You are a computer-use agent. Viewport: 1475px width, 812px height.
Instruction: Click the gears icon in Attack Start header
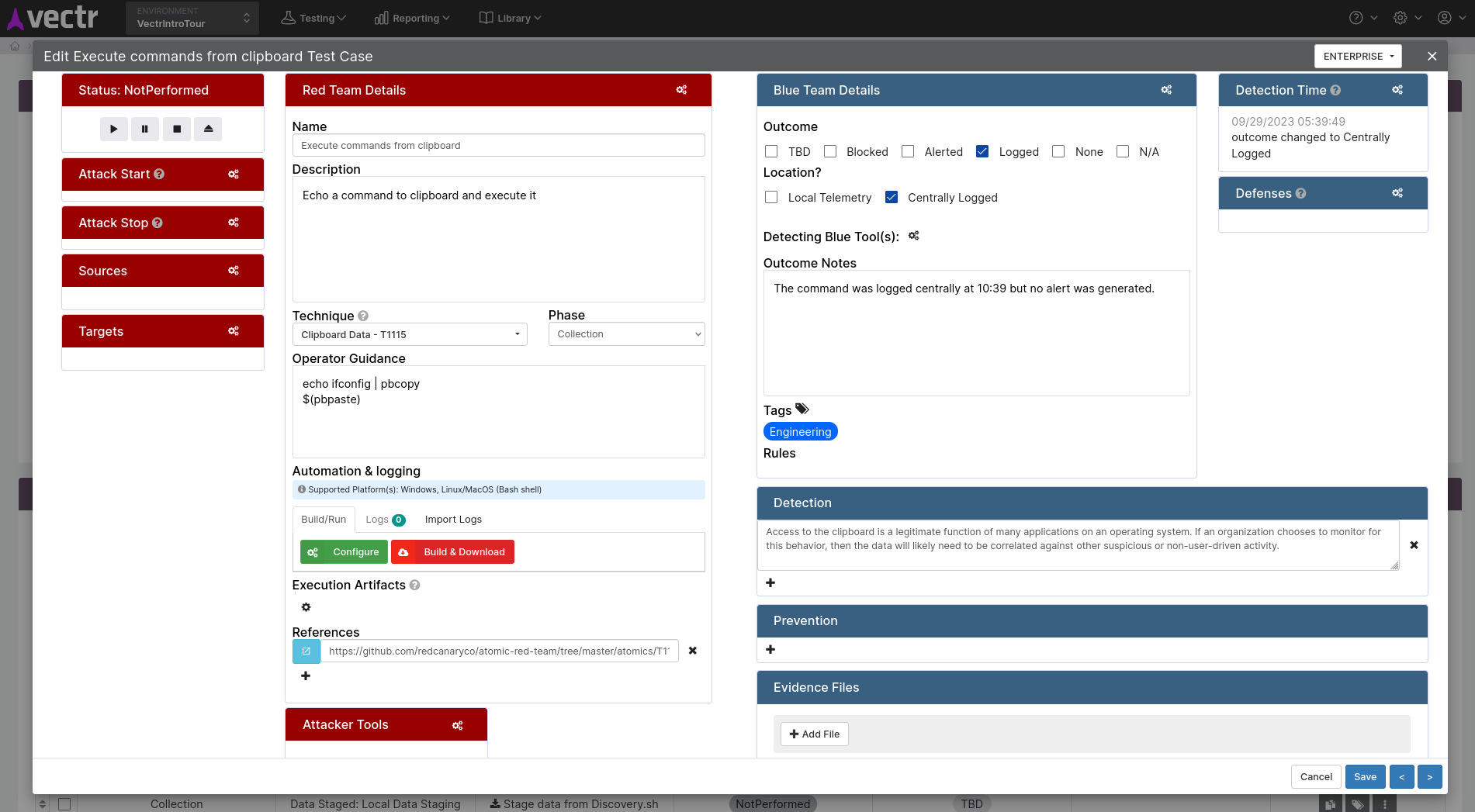234,174
